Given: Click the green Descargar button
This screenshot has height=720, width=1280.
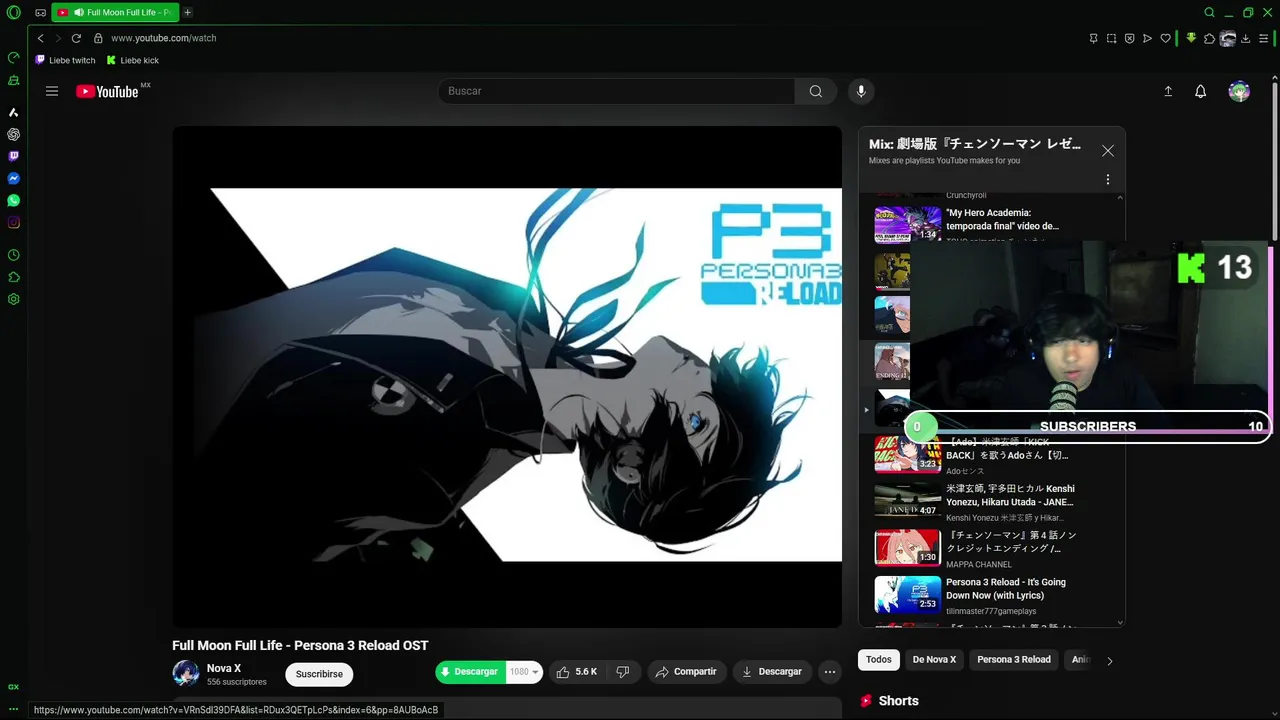Looking at the screenshot, I should 470,672.
